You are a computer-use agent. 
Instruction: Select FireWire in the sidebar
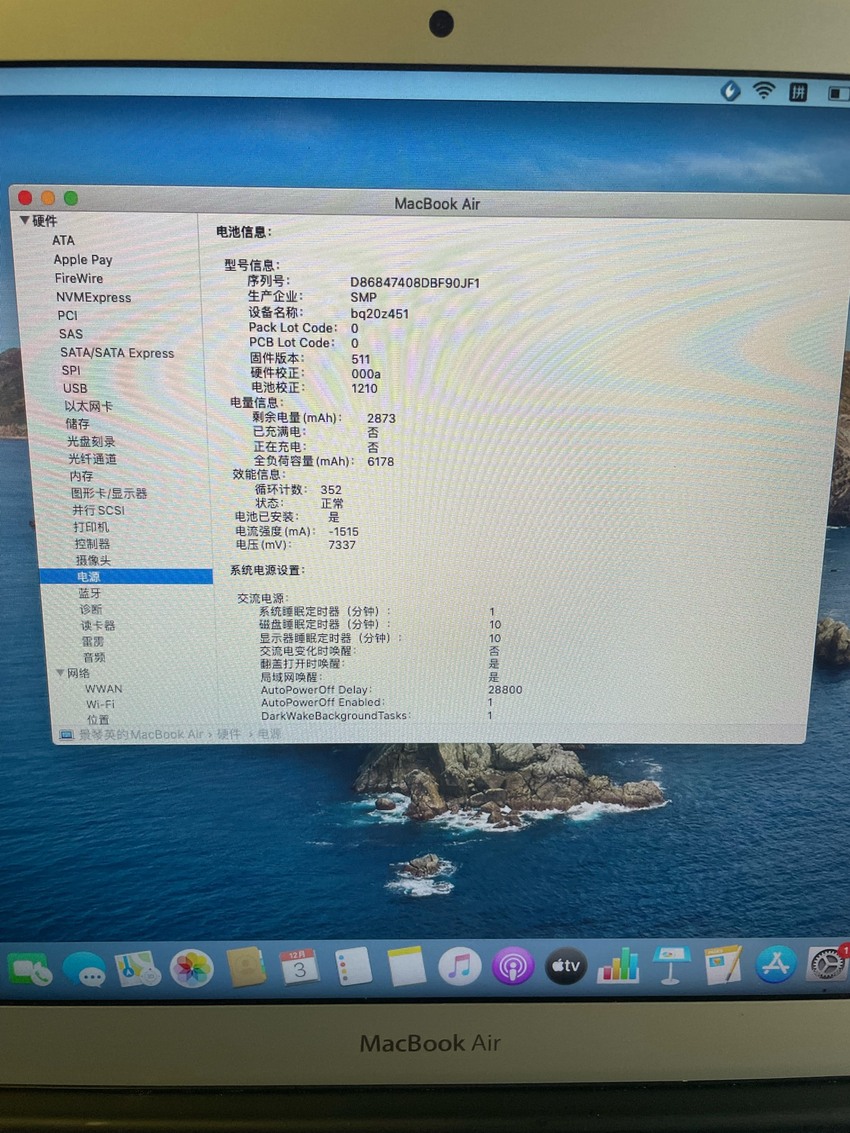(79, 278)
